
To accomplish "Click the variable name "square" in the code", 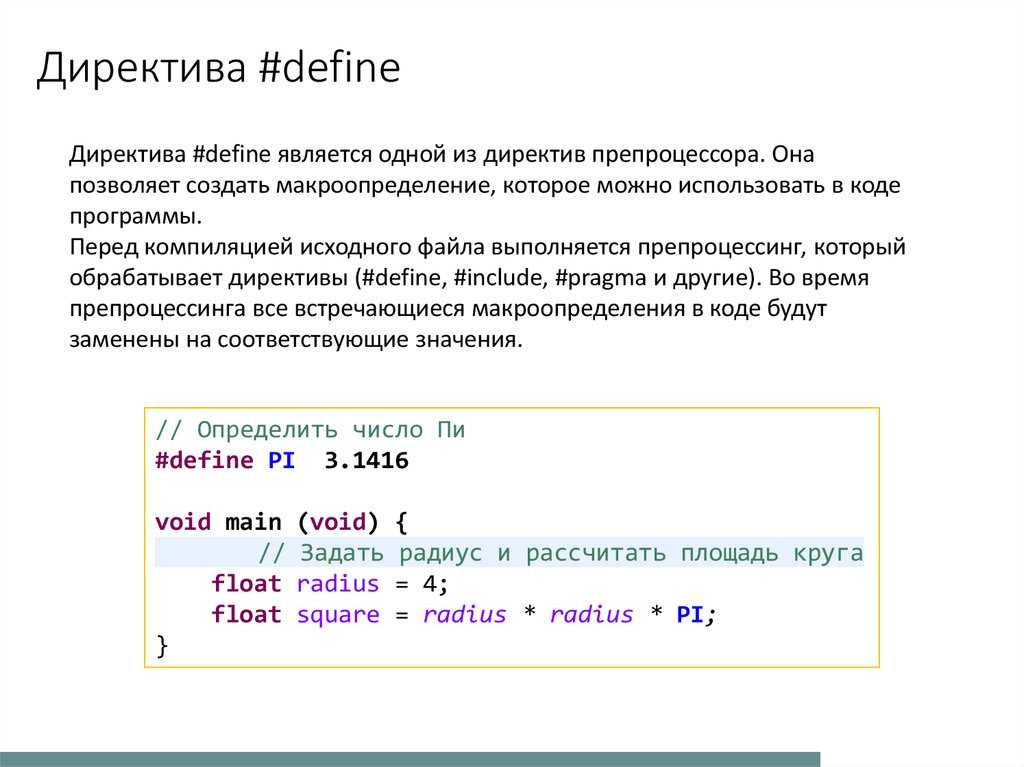I will tap(338, 615).
